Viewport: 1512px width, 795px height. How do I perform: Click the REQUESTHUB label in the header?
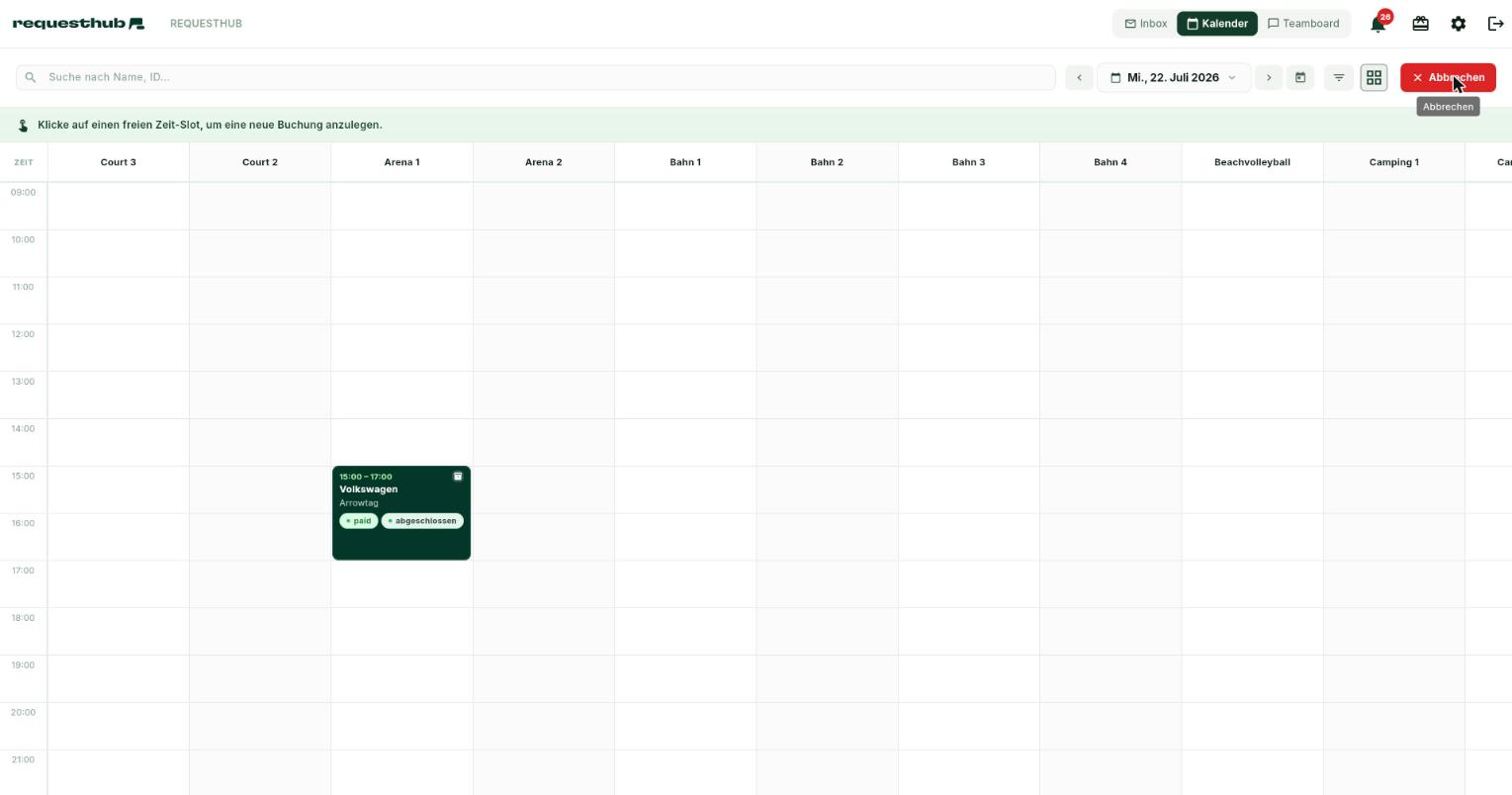click(206, 24)
